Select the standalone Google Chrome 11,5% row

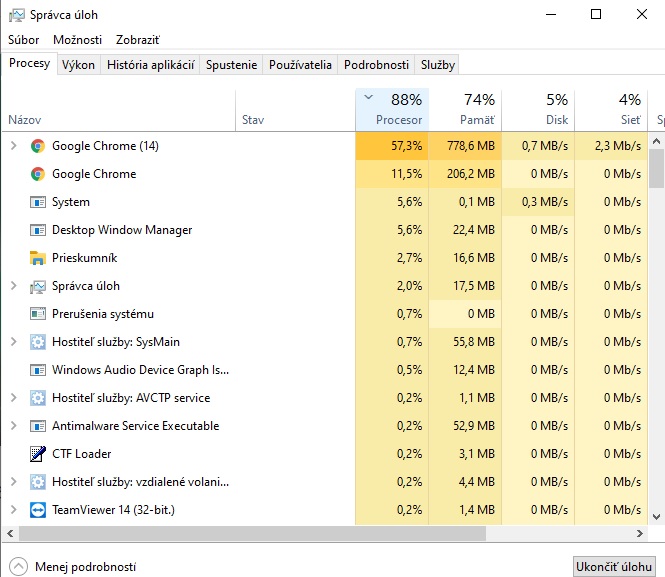[x=325, y=174]
